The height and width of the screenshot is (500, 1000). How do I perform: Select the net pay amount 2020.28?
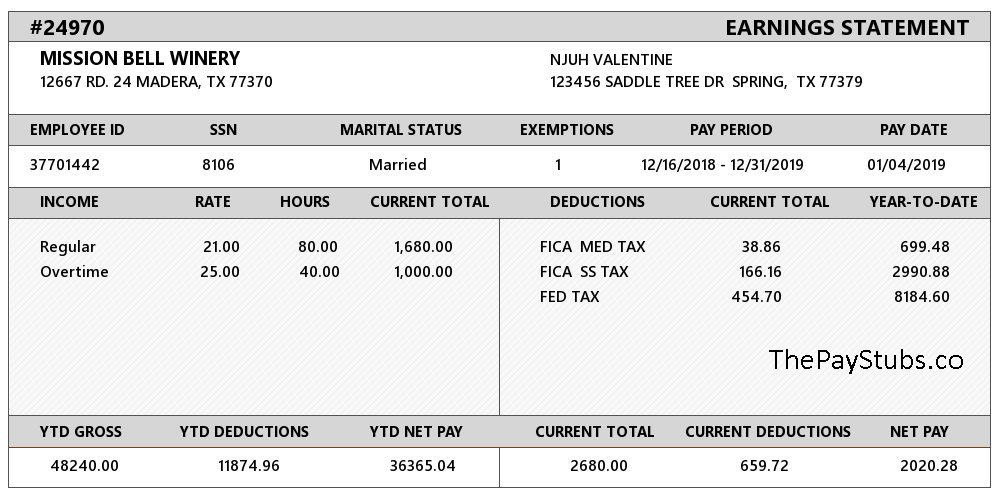click(x=928, y=466)
